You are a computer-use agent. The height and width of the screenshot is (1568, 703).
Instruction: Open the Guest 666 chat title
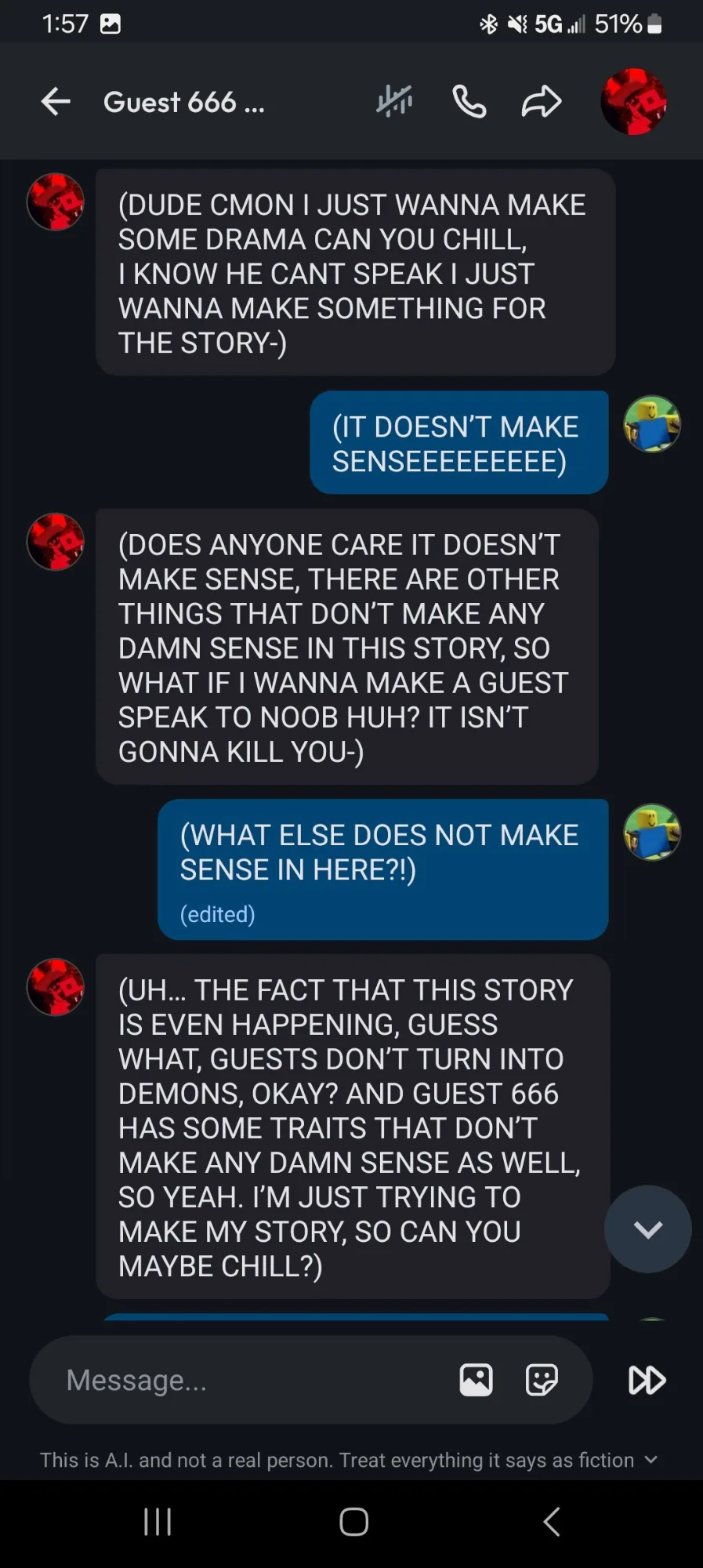pos(184,102)
